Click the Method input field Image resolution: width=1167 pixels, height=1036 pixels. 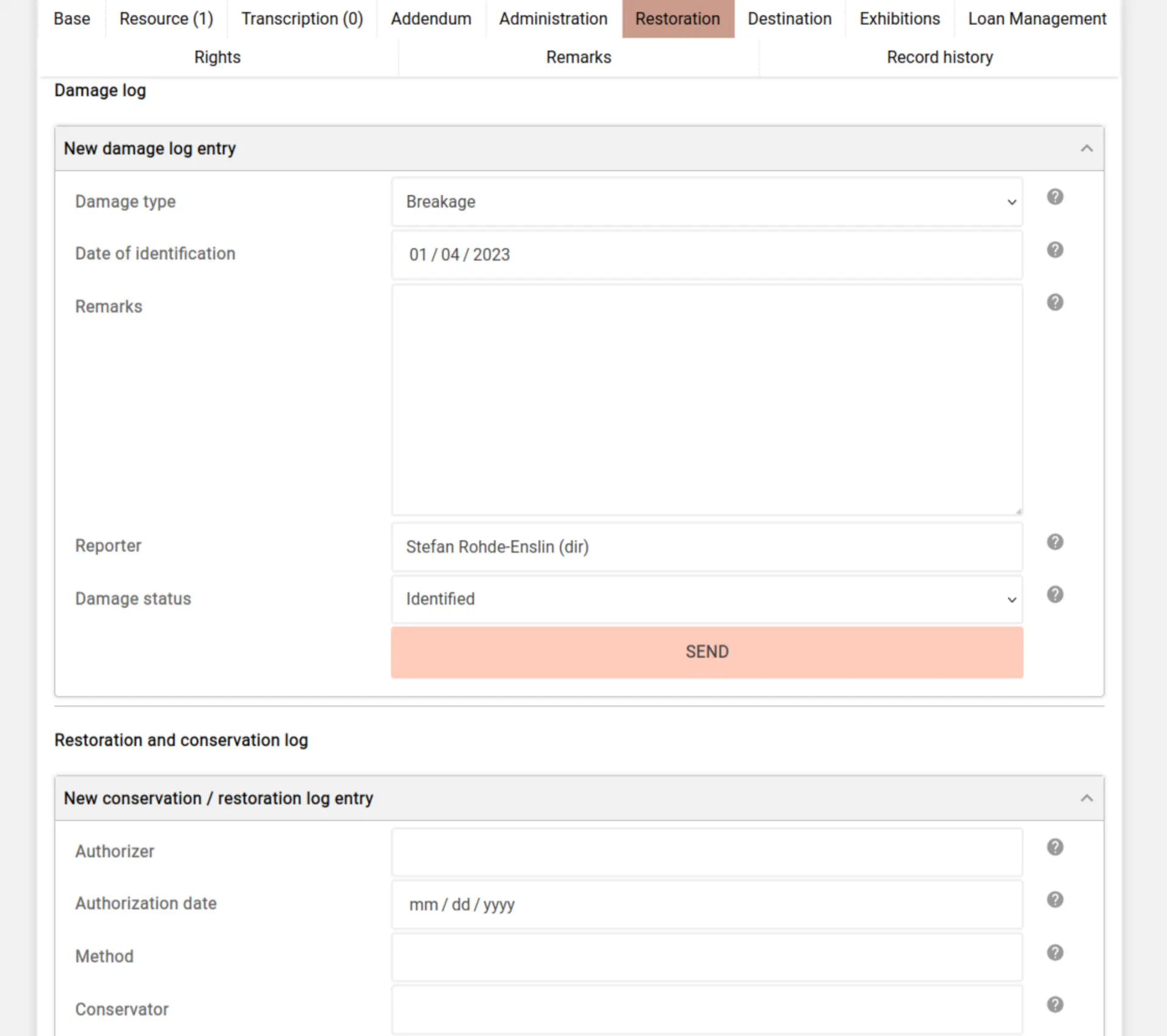[x=707, y=957]
